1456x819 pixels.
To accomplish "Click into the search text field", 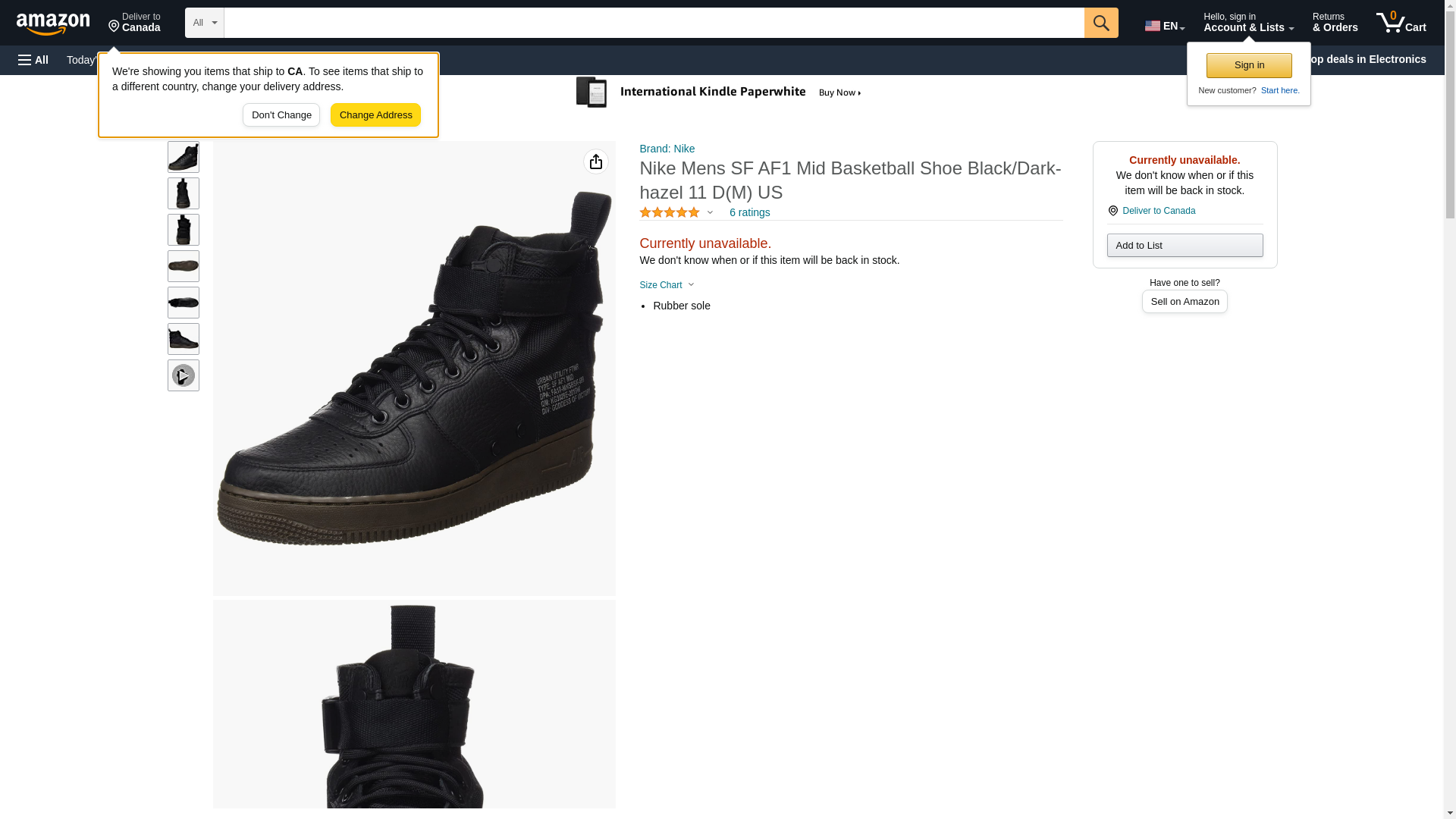I will pos(653,23).
